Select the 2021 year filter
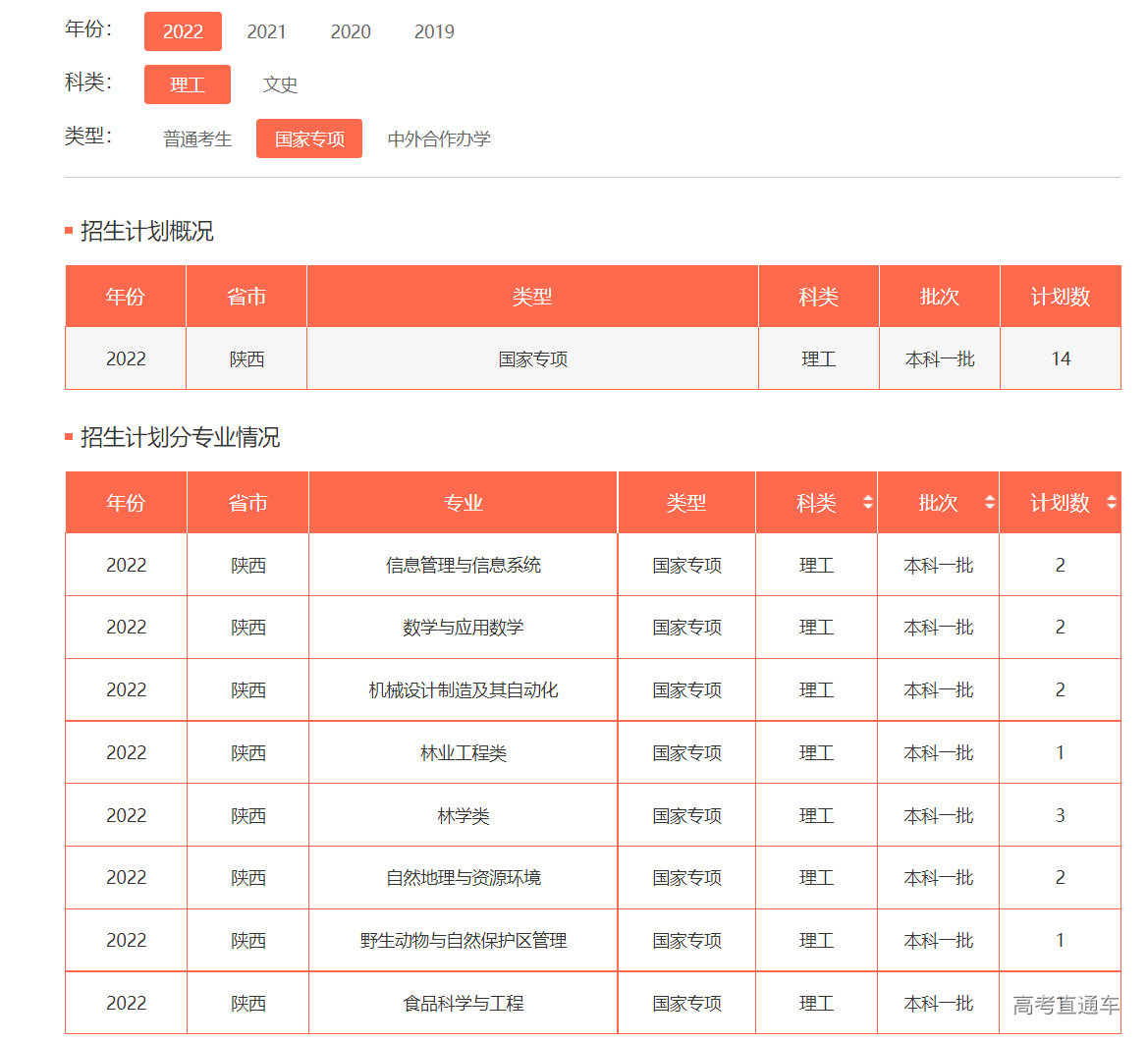The height and width of the screenshot is (1044, 1148). (x=266, y=31)
